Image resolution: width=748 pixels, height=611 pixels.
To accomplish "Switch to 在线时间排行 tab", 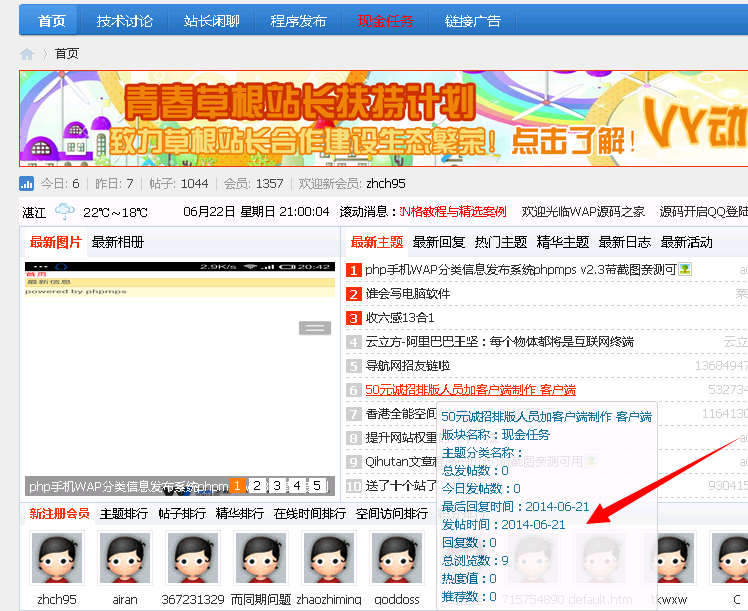I will click(x=310, y=514).
